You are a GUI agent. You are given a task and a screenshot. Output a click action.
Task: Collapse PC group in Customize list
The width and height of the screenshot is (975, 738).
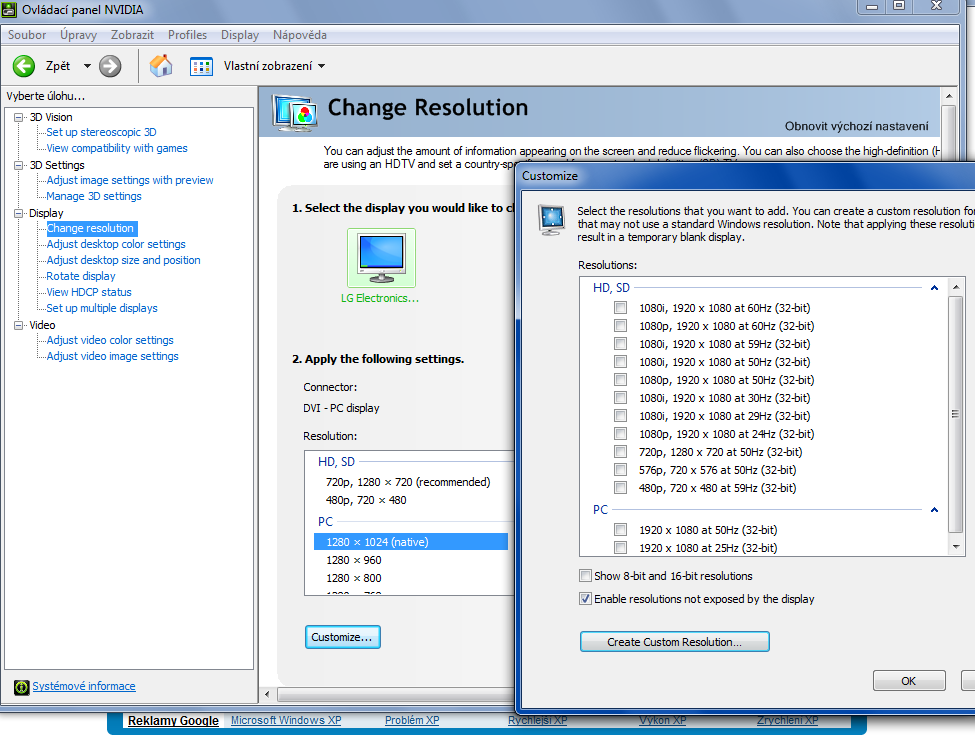click(934, 510)
